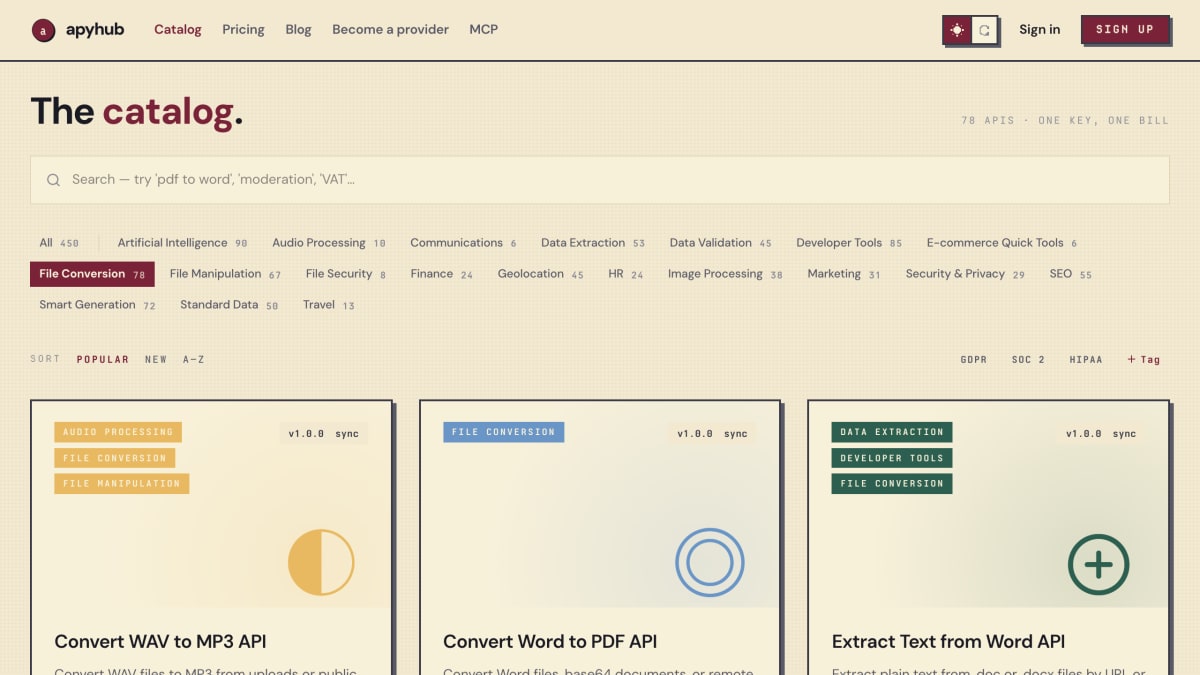This screenshot has height=675, width=1200.
Task: Sort the catalog by POPULAR
Action: [103, 359]
